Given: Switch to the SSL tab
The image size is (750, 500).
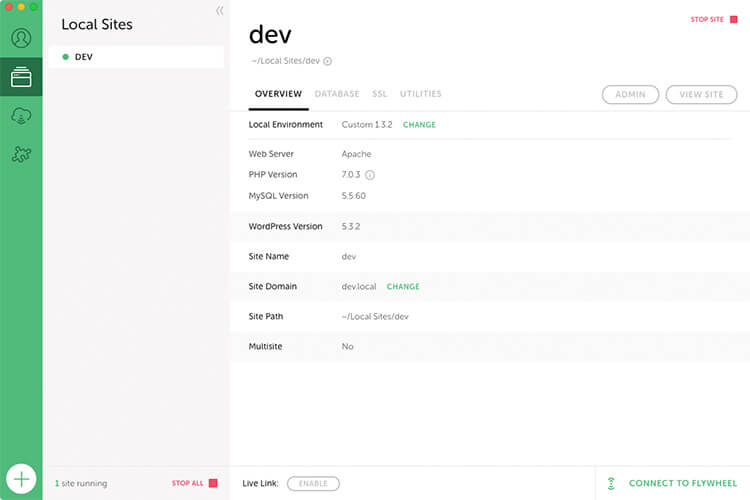Looking at the screenshot, I should coord(379,94).
